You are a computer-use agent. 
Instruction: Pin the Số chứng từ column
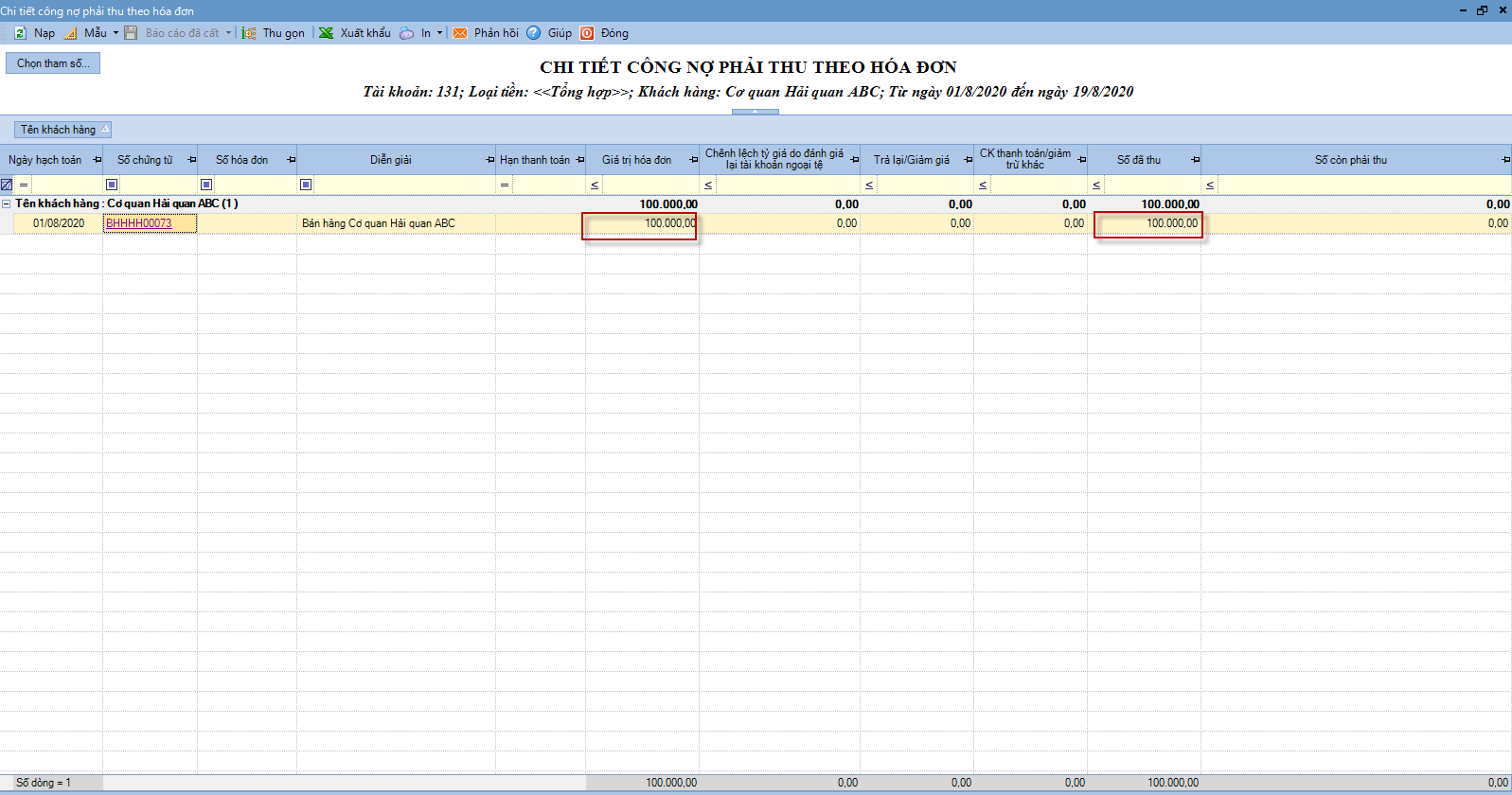192,160
